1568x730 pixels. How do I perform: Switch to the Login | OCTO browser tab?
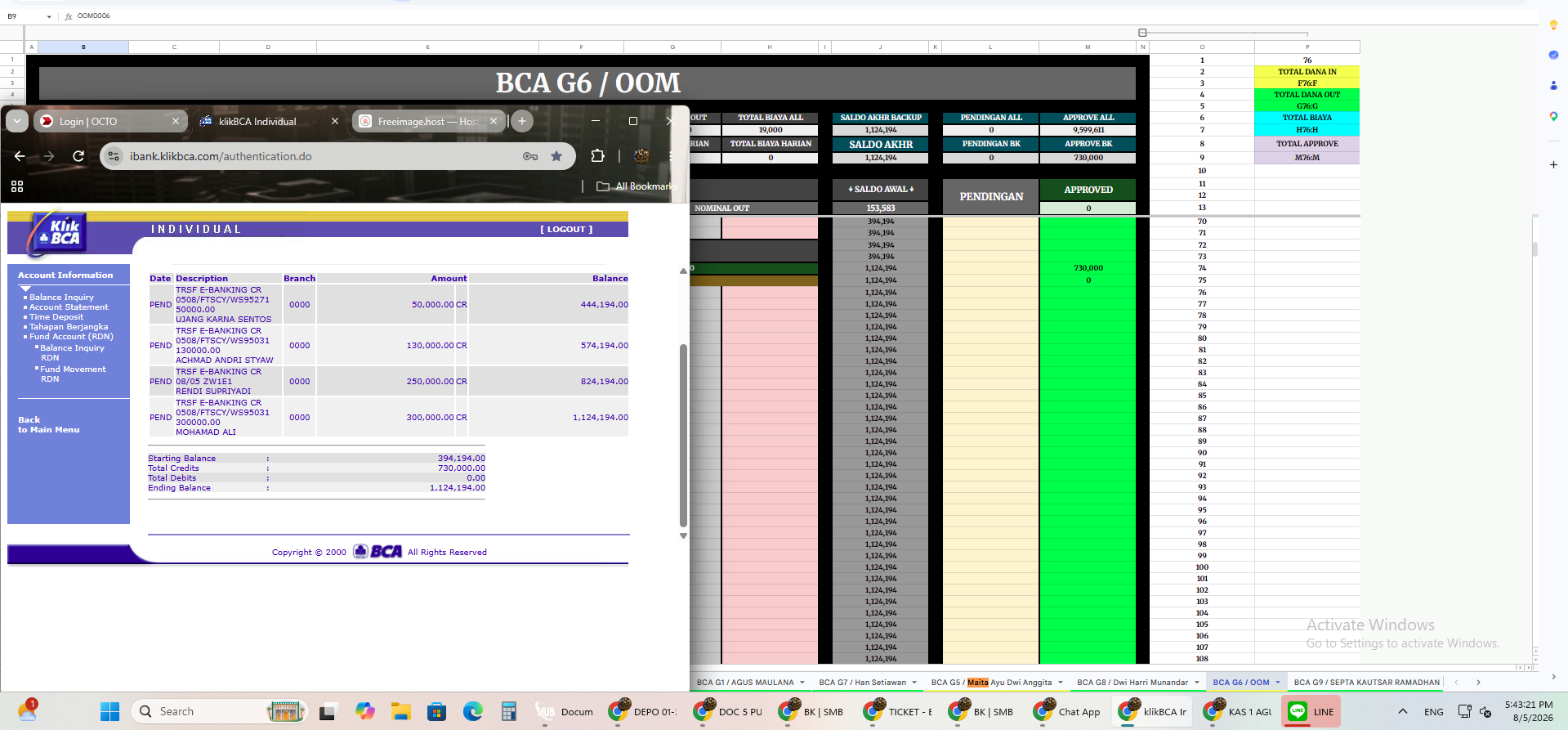click(109, 121)
